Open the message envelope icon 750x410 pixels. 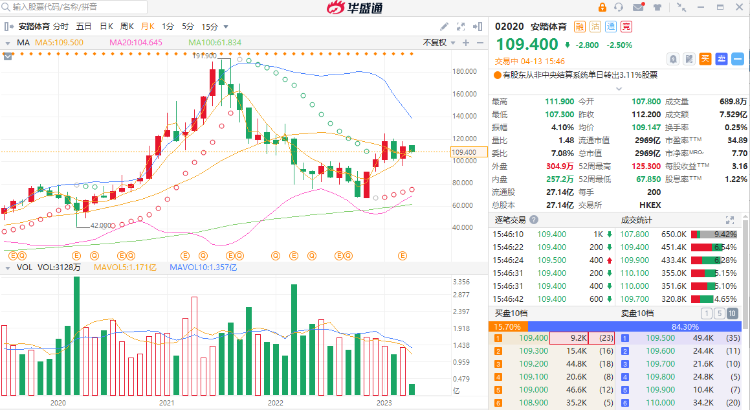click(638, 7)
